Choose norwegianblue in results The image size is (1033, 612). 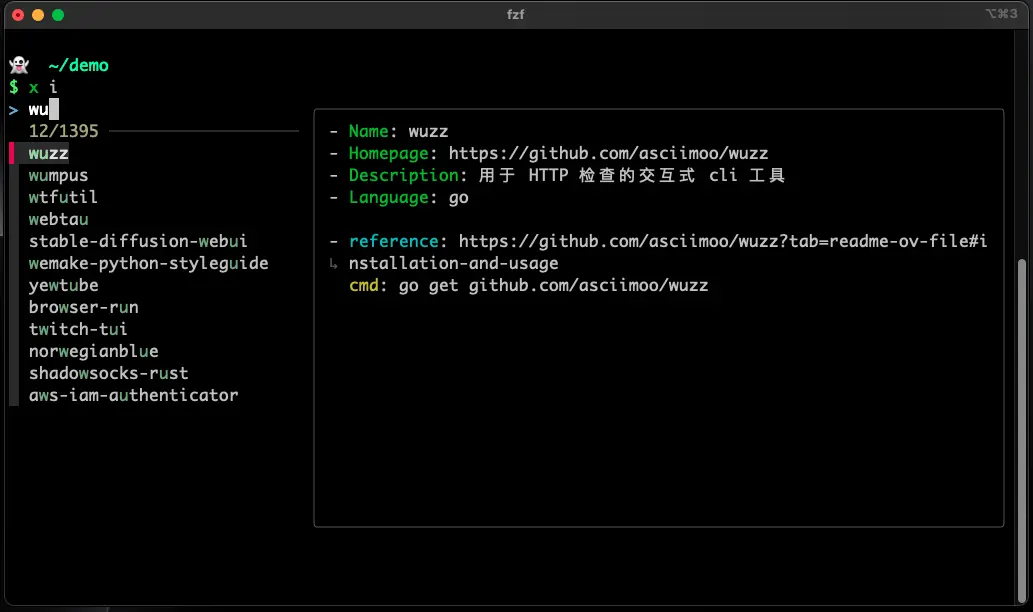point(93,351)
